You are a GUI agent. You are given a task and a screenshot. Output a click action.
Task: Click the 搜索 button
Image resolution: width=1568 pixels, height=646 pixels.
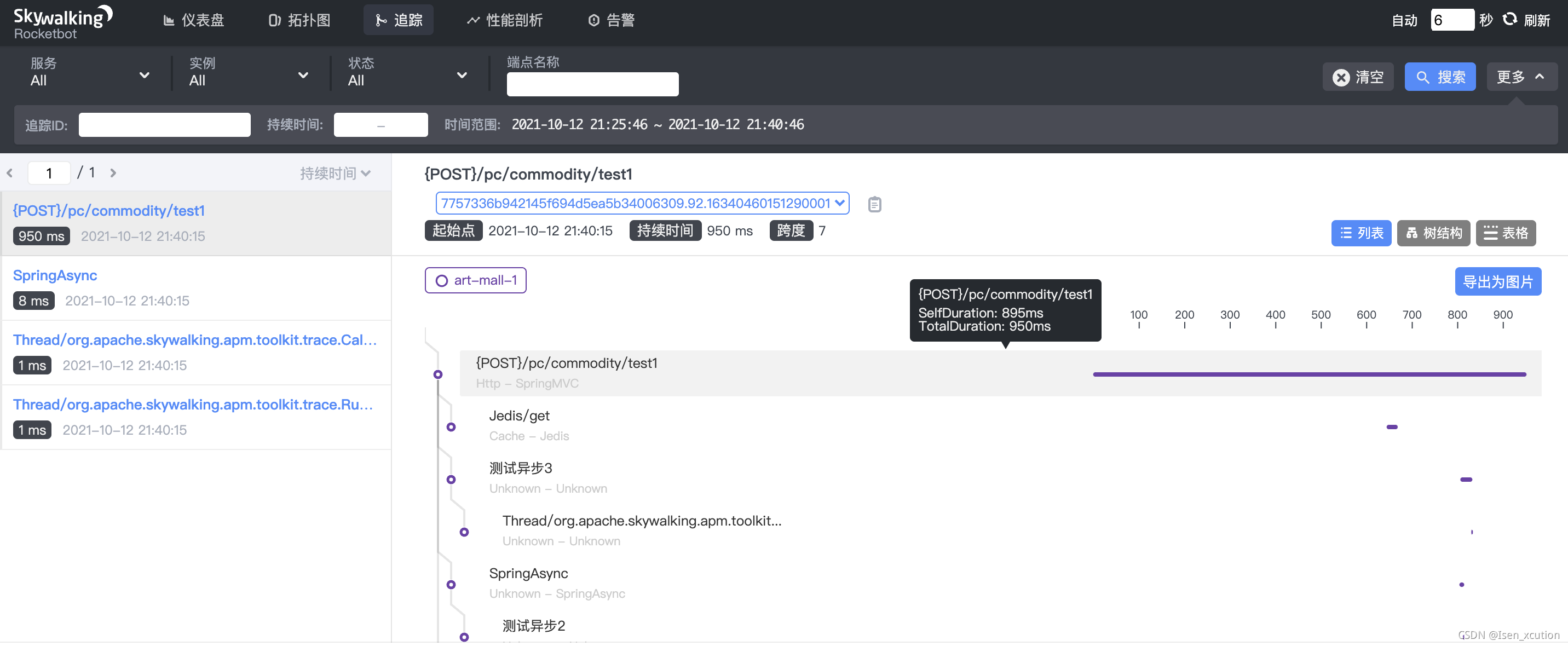point(1439,77)
